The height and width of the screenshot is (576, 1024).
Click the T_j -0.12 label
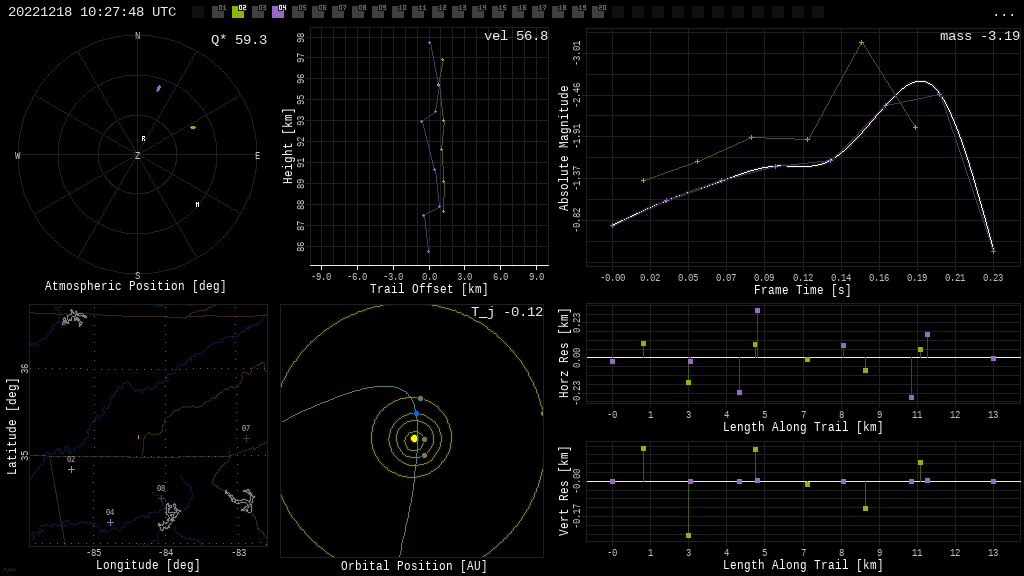click(507, 312)
